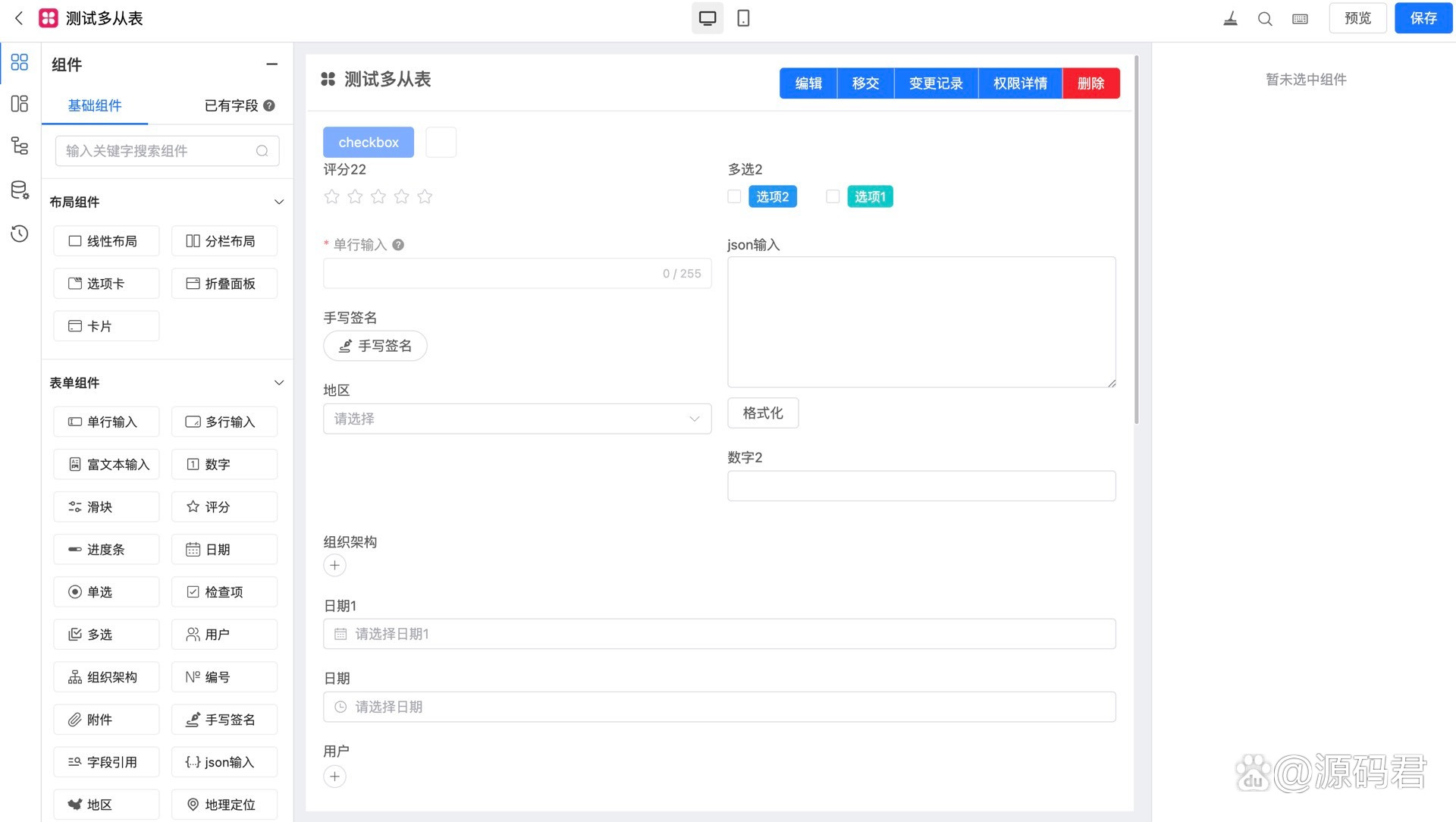Click the empty box beside checkbox button

[441, 143]
